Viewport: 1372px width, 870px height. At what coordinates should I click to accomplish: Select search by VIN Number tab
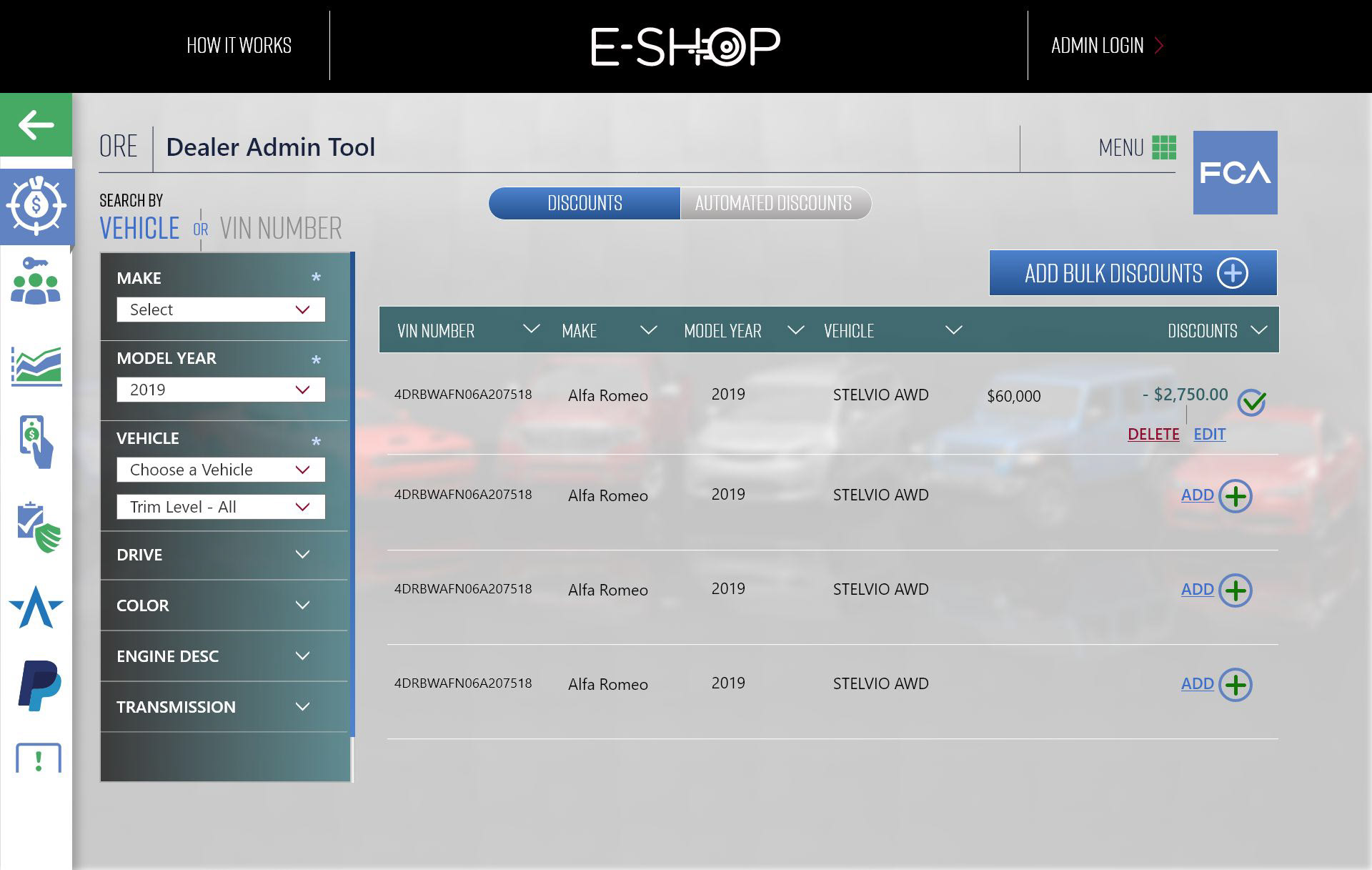coord(281,229)
